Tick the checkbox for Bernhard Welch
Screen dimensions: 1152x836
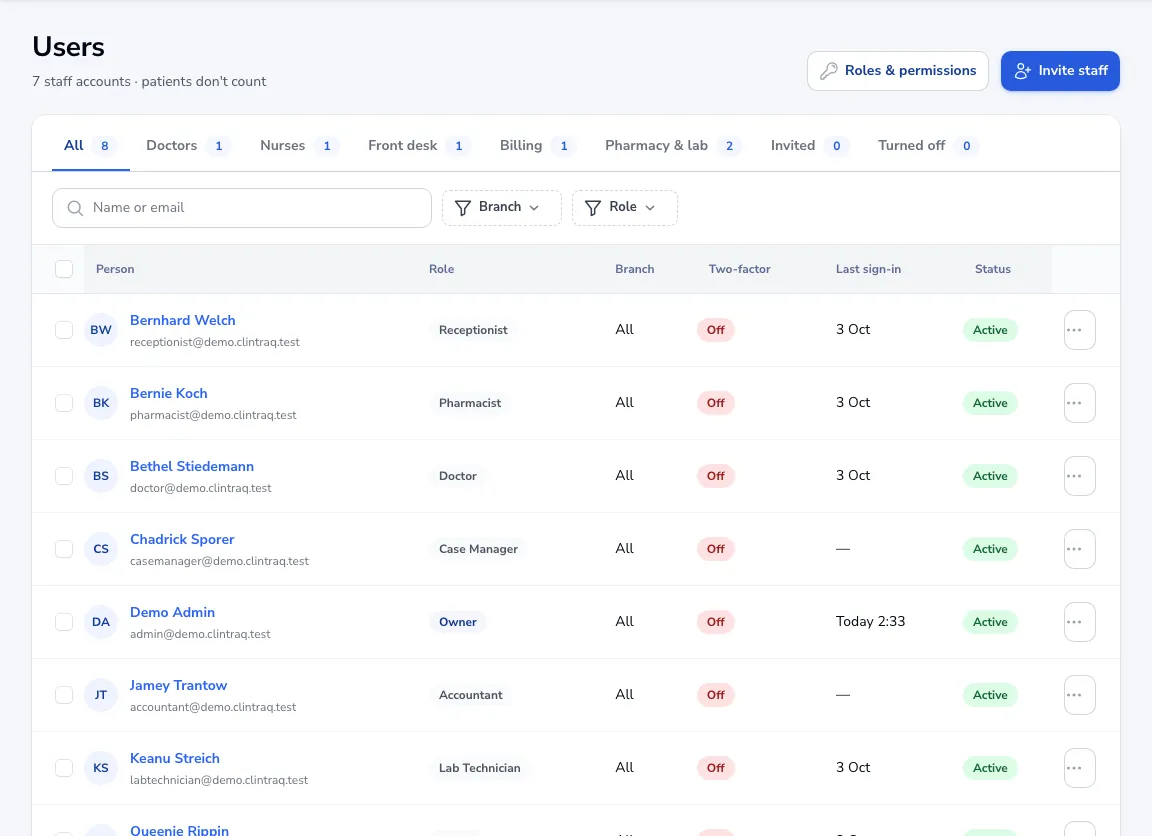pyautogui.click(x=64, y=330)
